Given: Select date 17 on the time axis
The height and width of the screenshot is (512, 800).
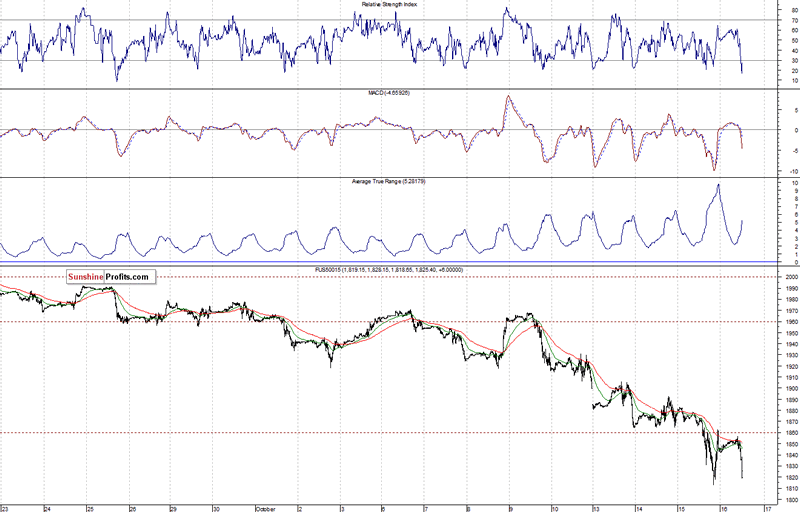Looking at the screenshot, I should point(767,507).
